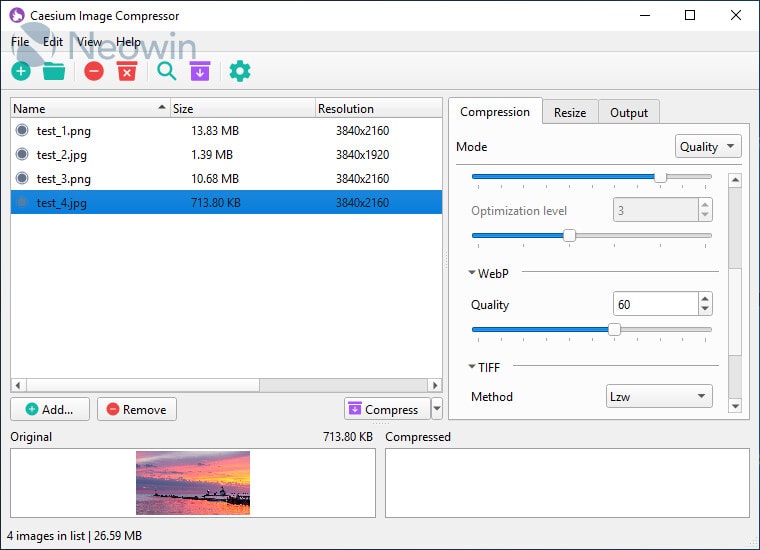Sort the list by the Name column header
The width and height of the screenshot is (760, 550).
90,109
